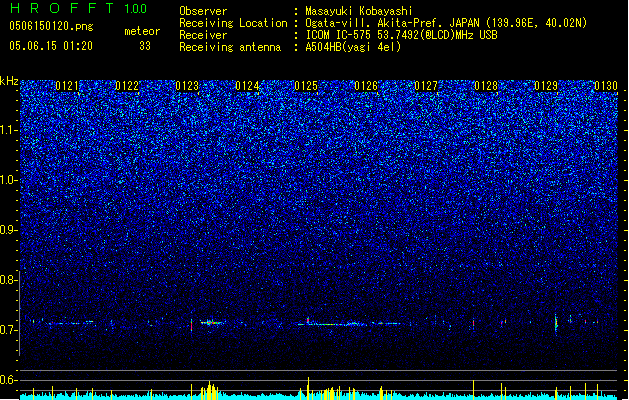Click the Ogata-vill. Akita-Pref. JAPAN location text

point(446,23)
